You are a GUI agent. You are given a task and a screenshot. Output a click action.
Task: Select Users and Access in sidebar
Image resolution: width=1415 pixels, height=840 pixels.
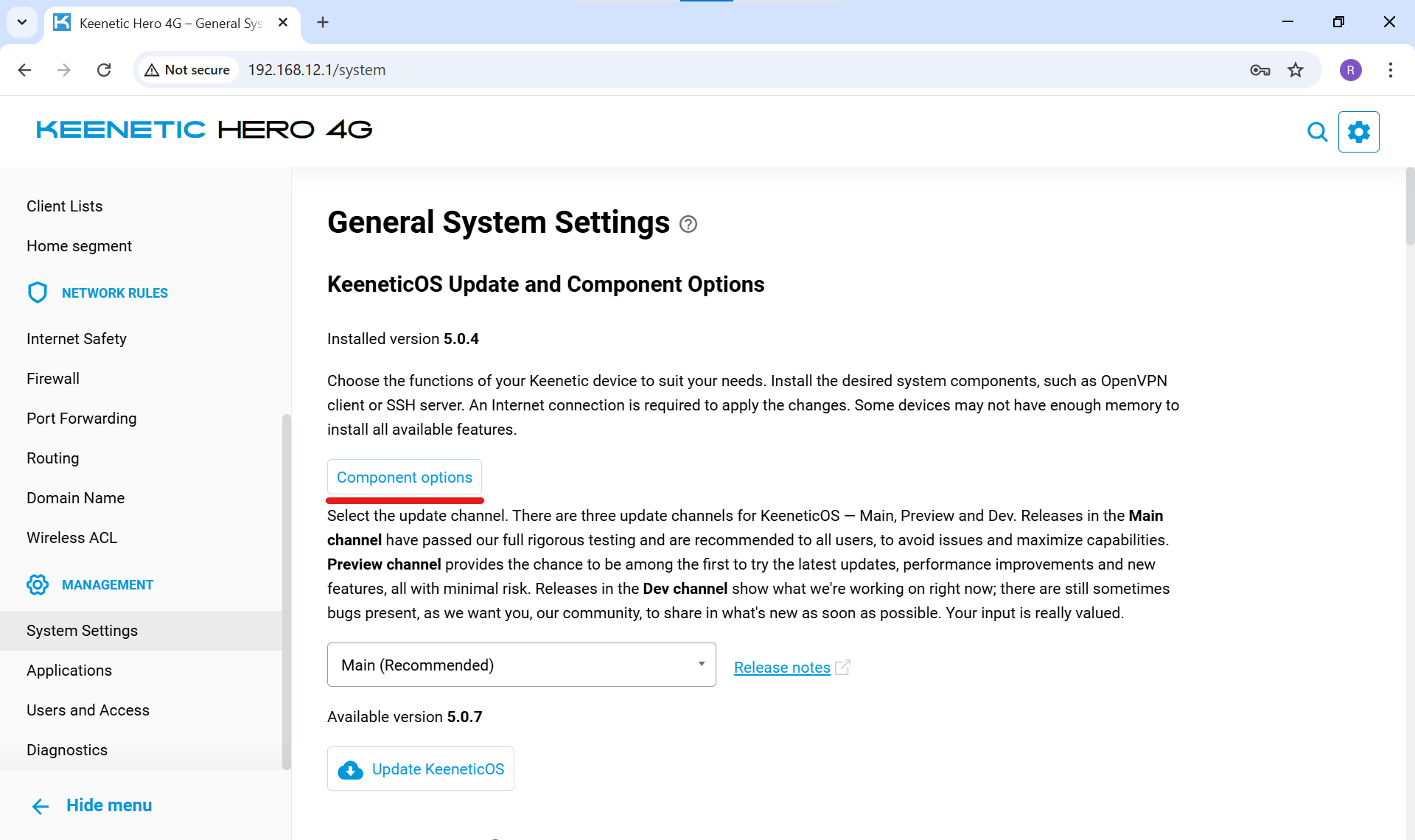(88, 710)
